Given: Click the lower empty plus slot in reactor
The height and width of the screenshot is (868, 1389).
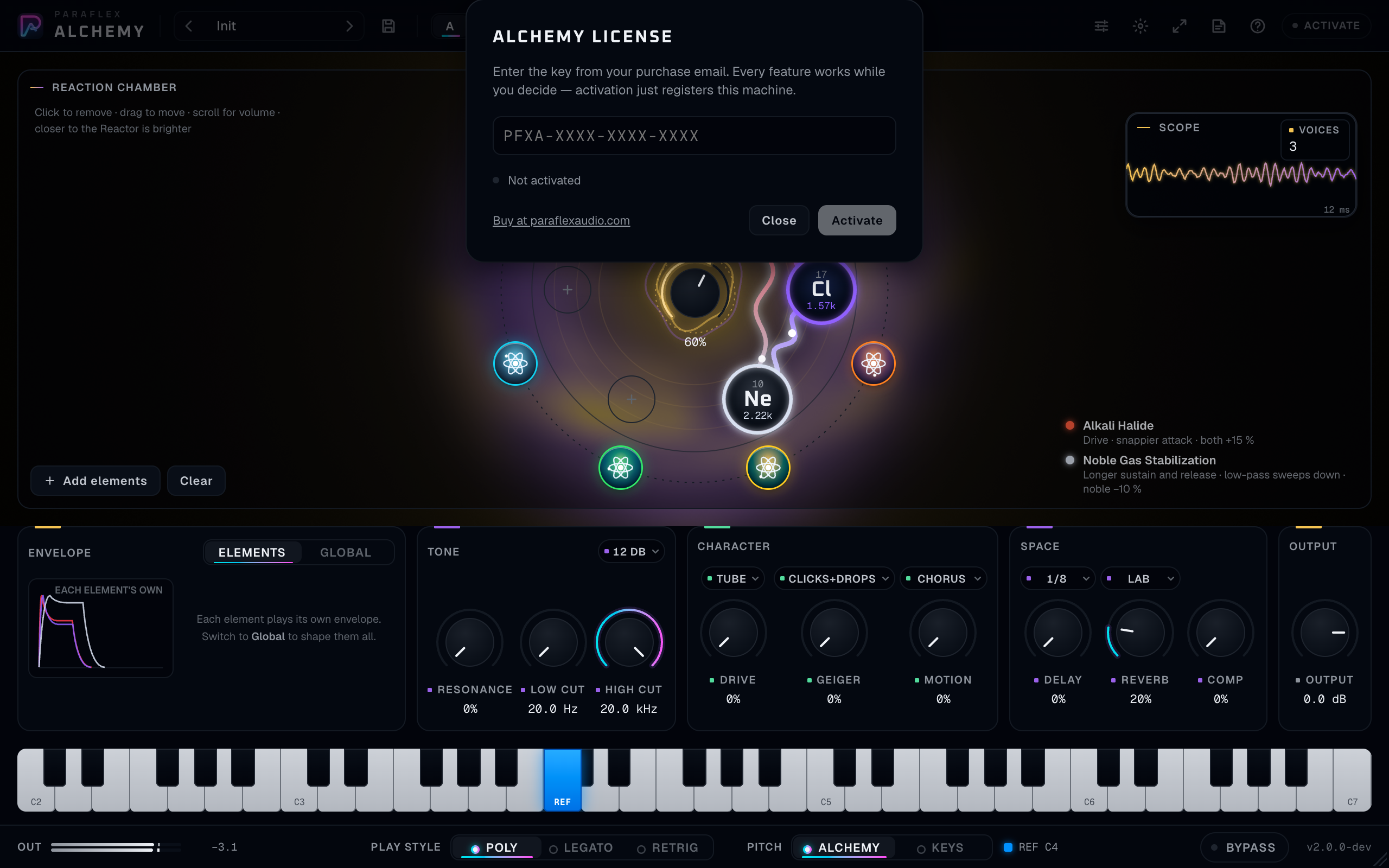Looking at the screenshot, I should [x=632, y=399].
